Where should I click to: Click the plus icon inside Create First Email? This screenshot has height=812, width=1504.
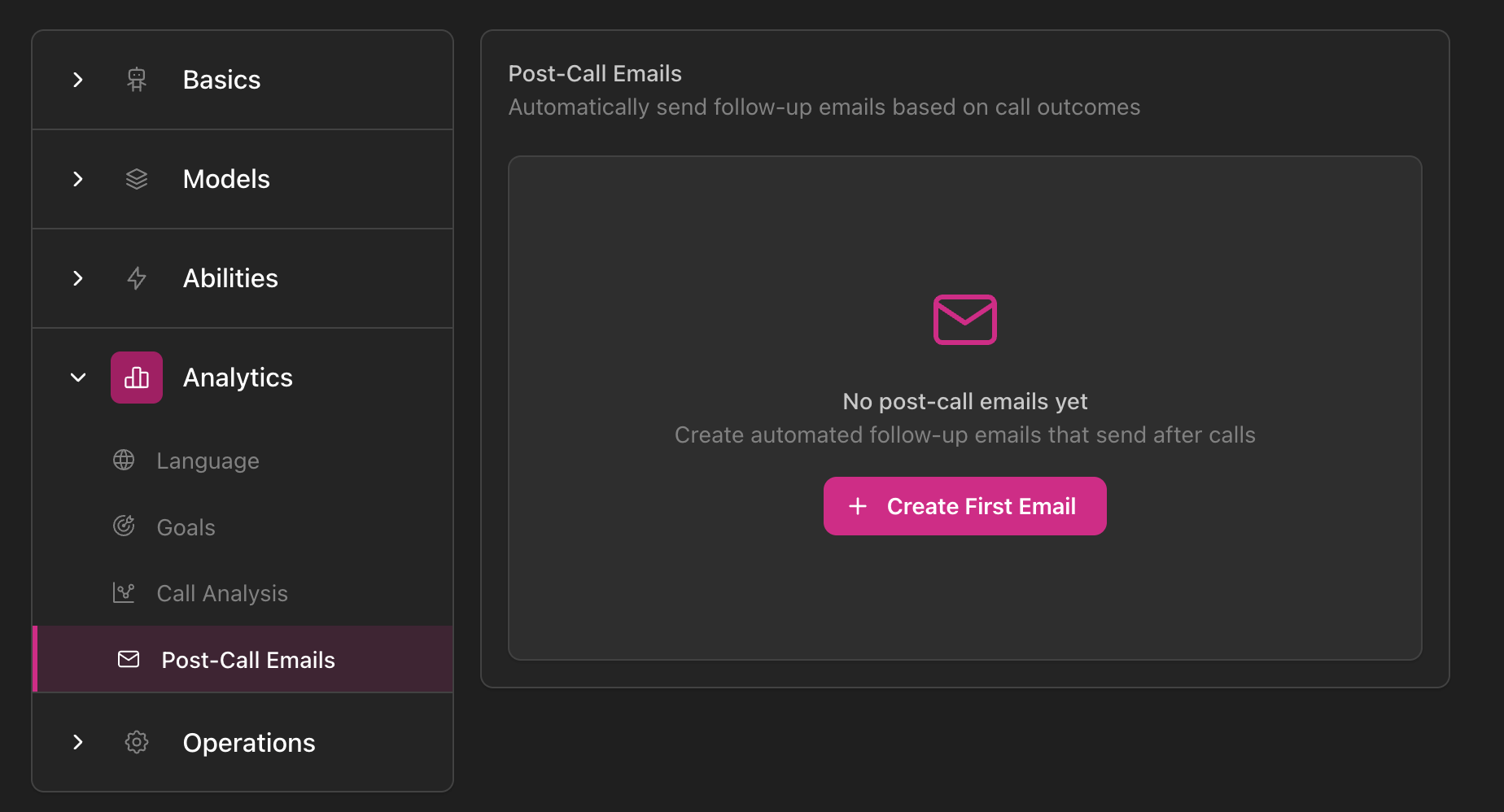[858, 506]
